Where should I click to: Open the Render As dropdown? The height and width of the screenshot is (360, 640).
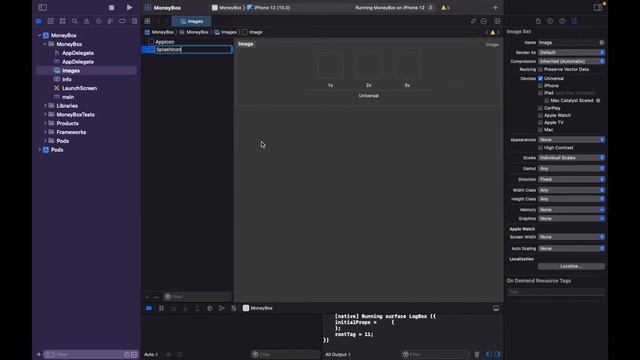click(x=571, y=52)
